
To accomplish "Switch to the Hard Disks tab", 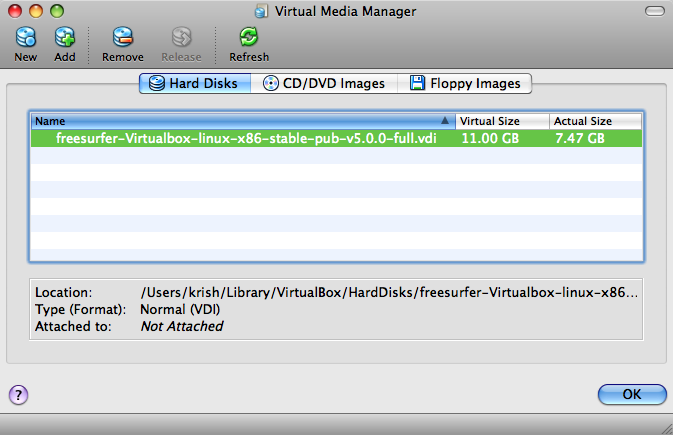I will (194, 83).
